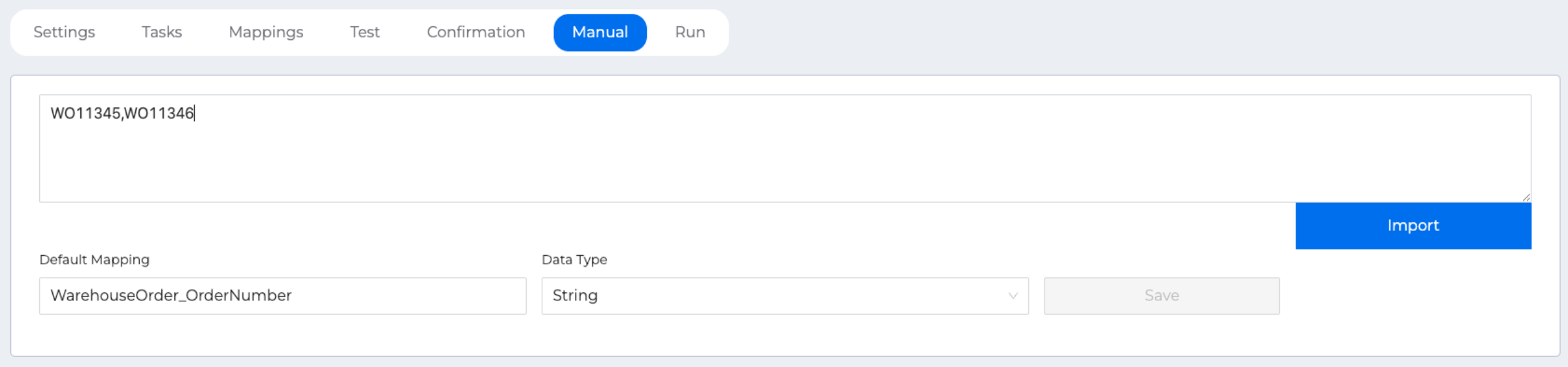Click the String value in Data Type
This screenshot has height=367, width=1568.
click(x=575, y=296)
